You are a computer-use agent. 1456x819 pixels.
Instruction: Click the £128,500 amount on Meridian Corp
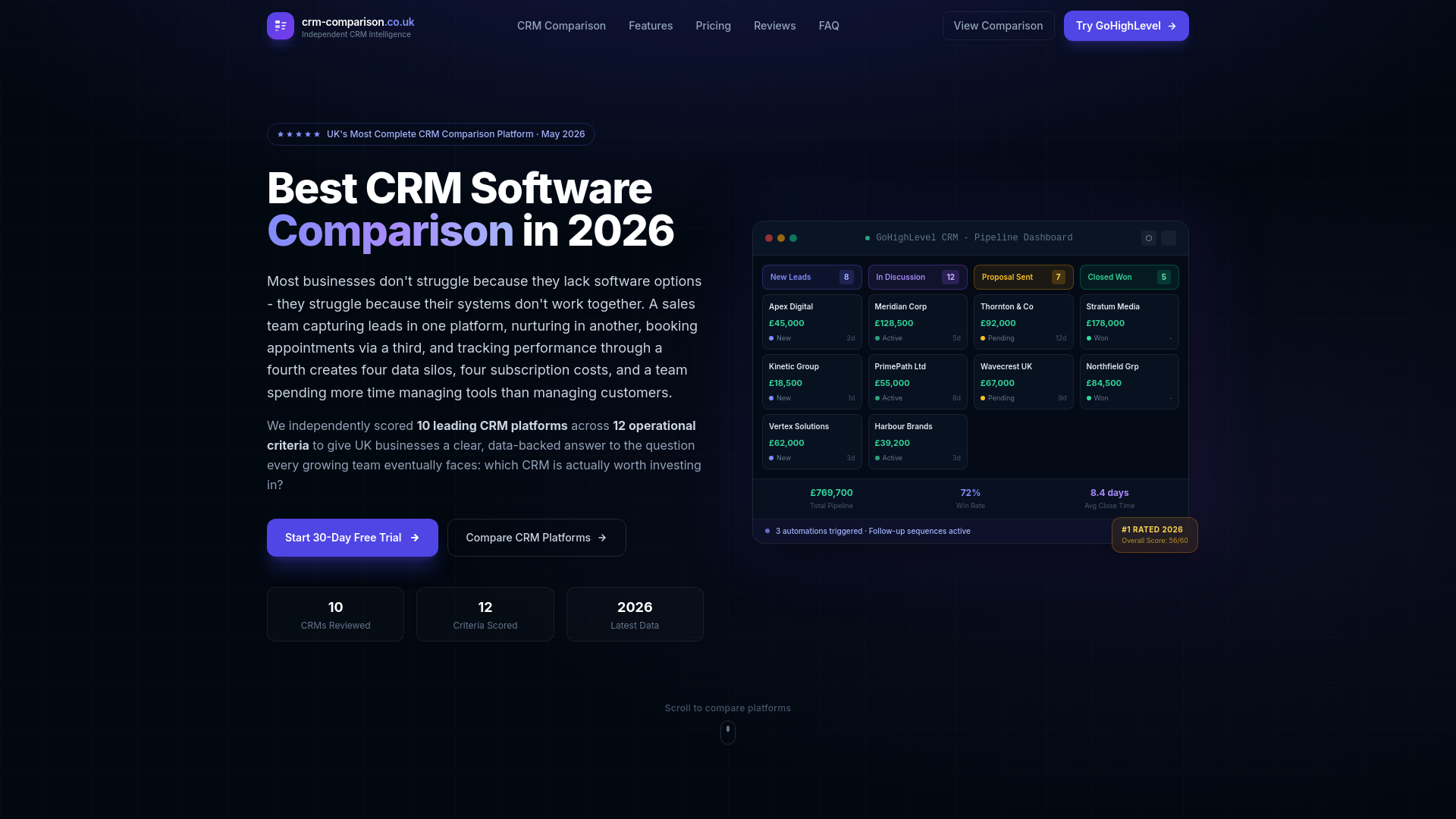point(894,323)
